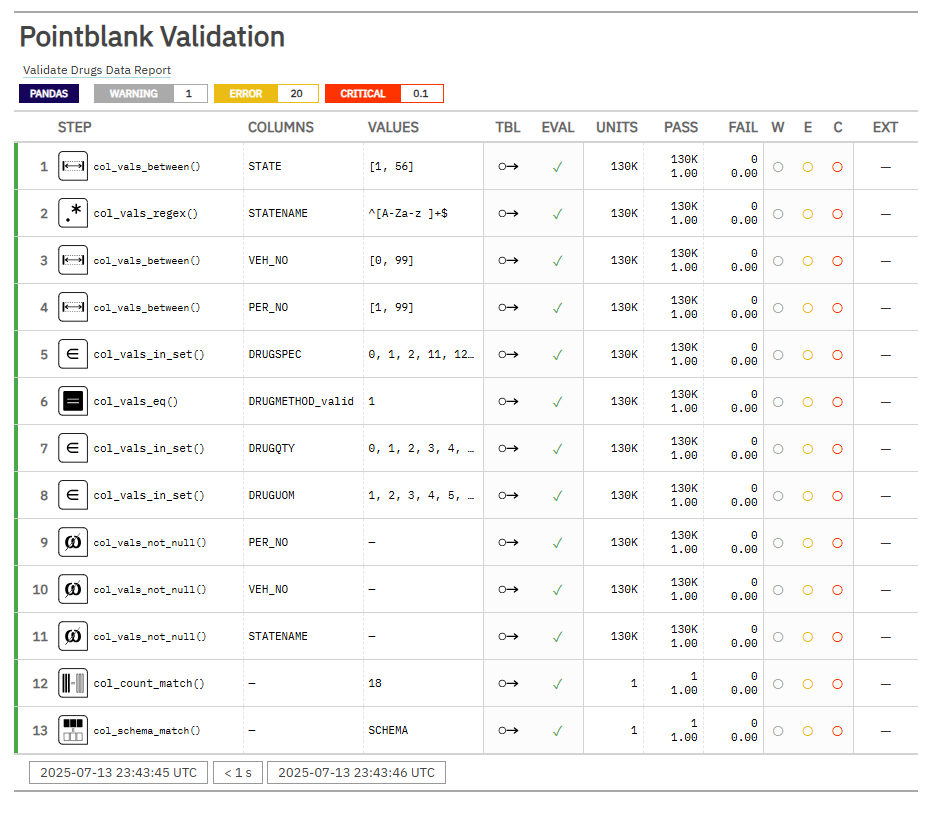
Task: Click the value 18 in step 12
Action: (x=375, y=684)
